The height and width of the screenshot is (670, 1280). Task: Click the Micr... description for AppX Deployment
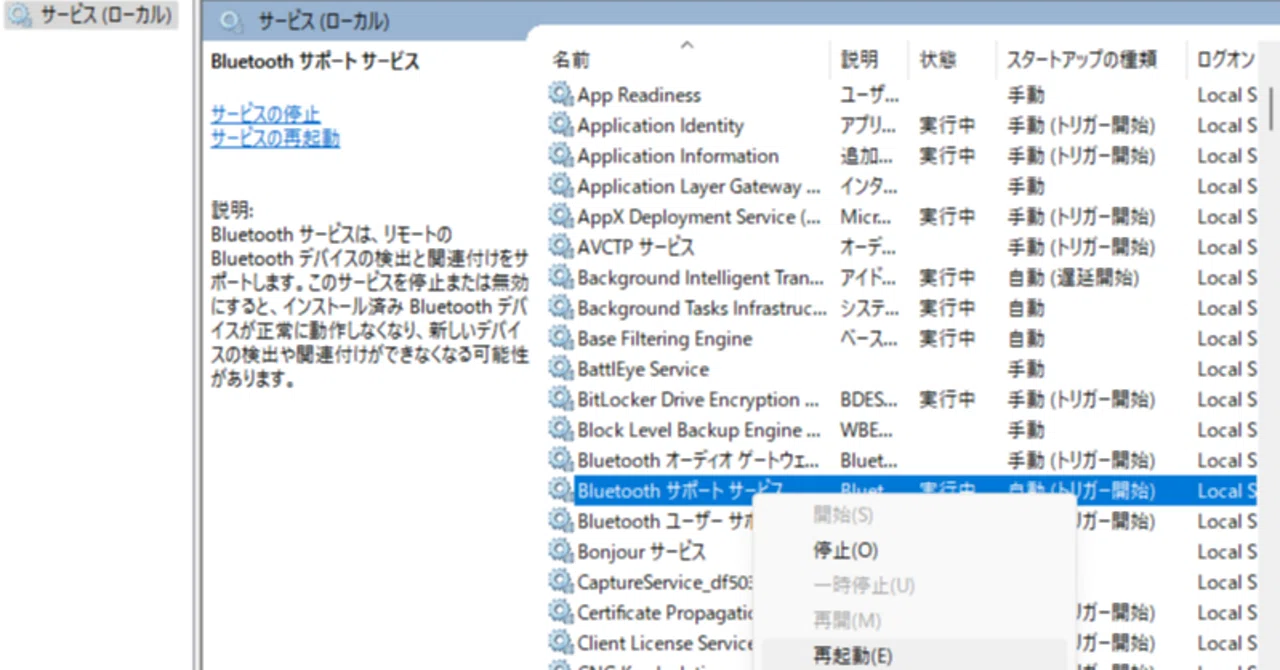click(868, 217)
